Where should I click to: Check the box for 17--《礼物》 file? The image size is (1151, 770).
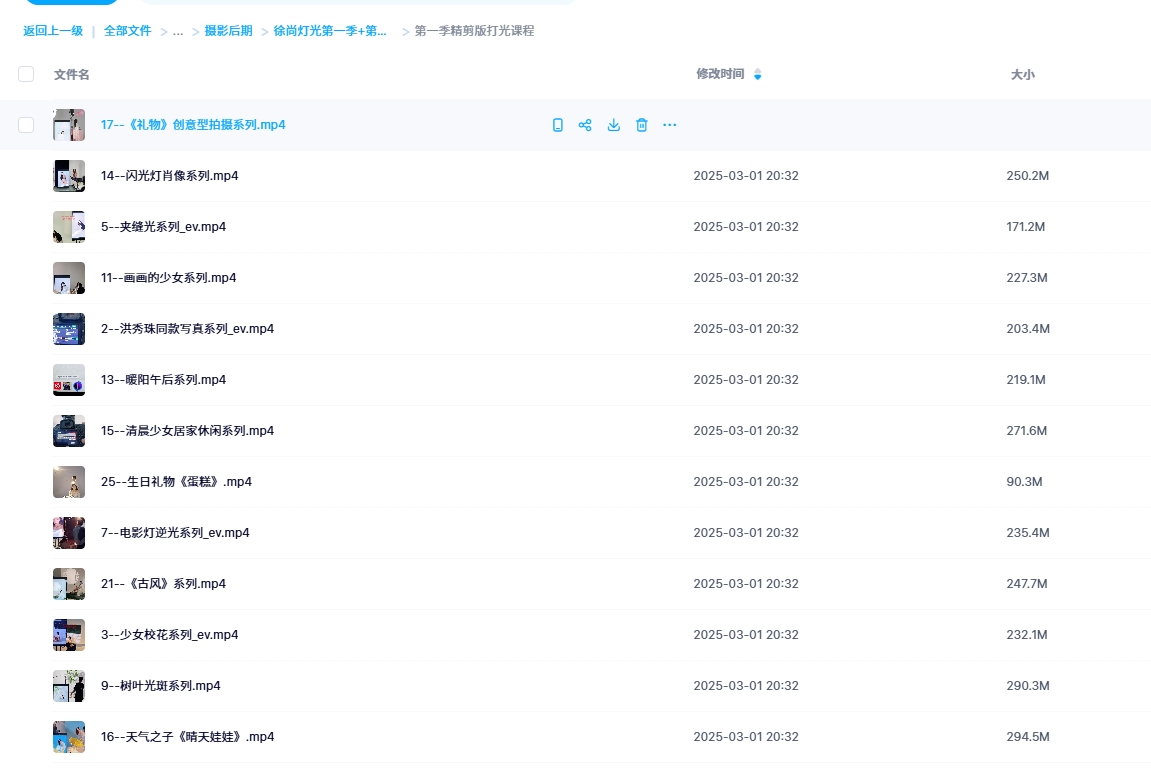click(26, 125)
